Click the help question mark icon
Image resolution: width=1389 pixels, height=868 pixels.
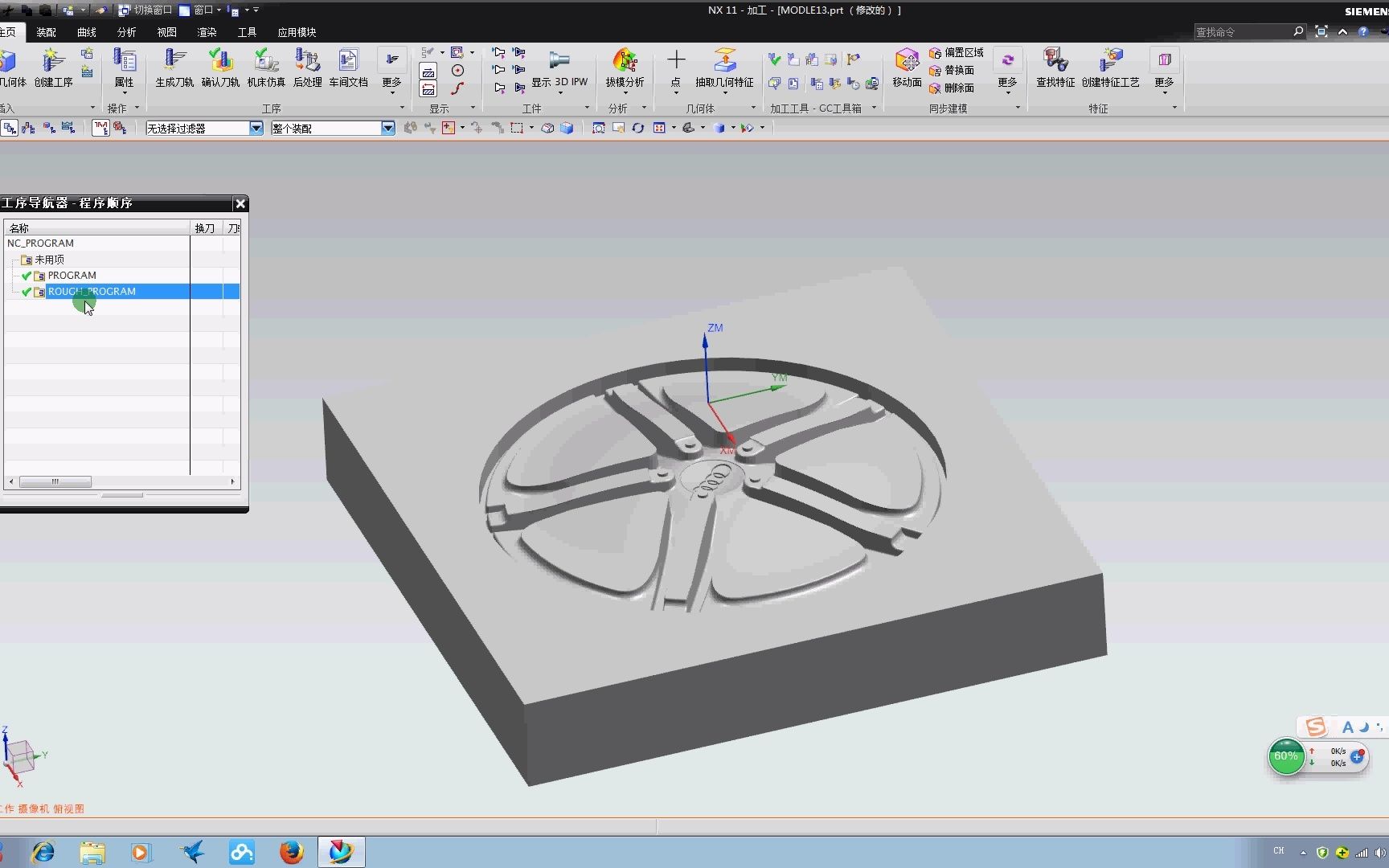1363,31
